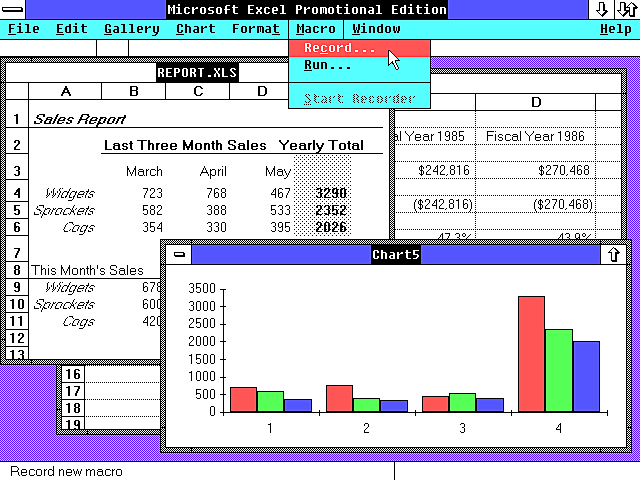Image resolution: width=640 pixels, height=480 pixels.
Task: Open the File menu
Action: pyautogui.click(x=24, y=29)
